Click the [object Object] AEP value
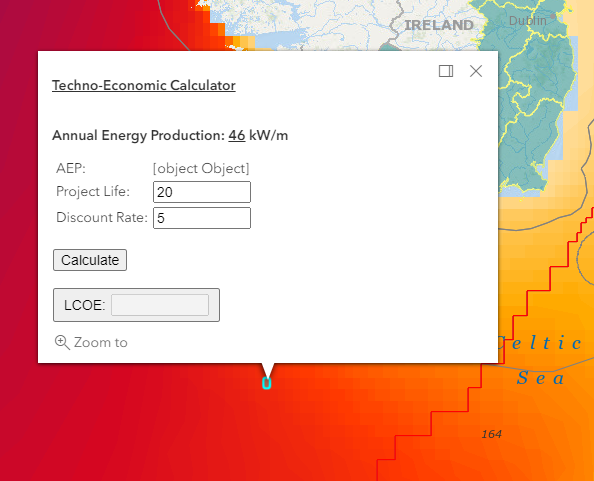Screen dimensions: 594x481 (x=201, y=169)
